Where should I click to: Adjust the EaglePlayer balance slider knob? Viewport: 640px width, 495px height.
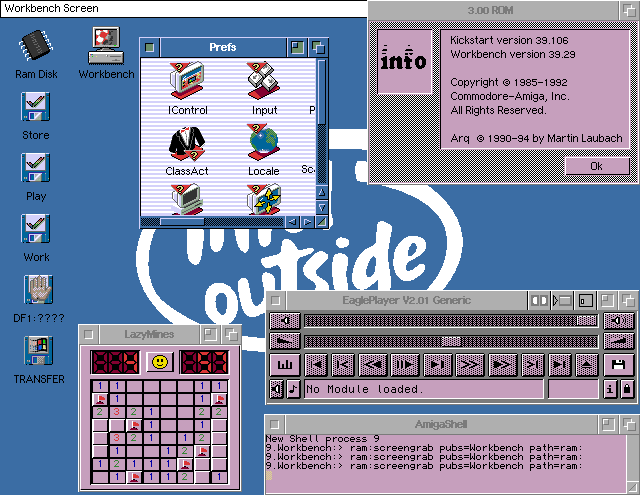(451, 341)
